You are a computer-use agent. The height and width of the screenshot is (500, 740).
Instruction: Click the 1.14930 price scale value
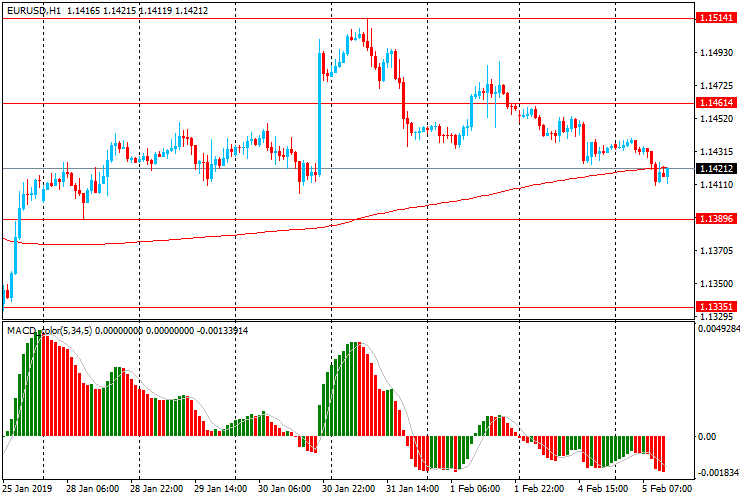click(716, 52)
